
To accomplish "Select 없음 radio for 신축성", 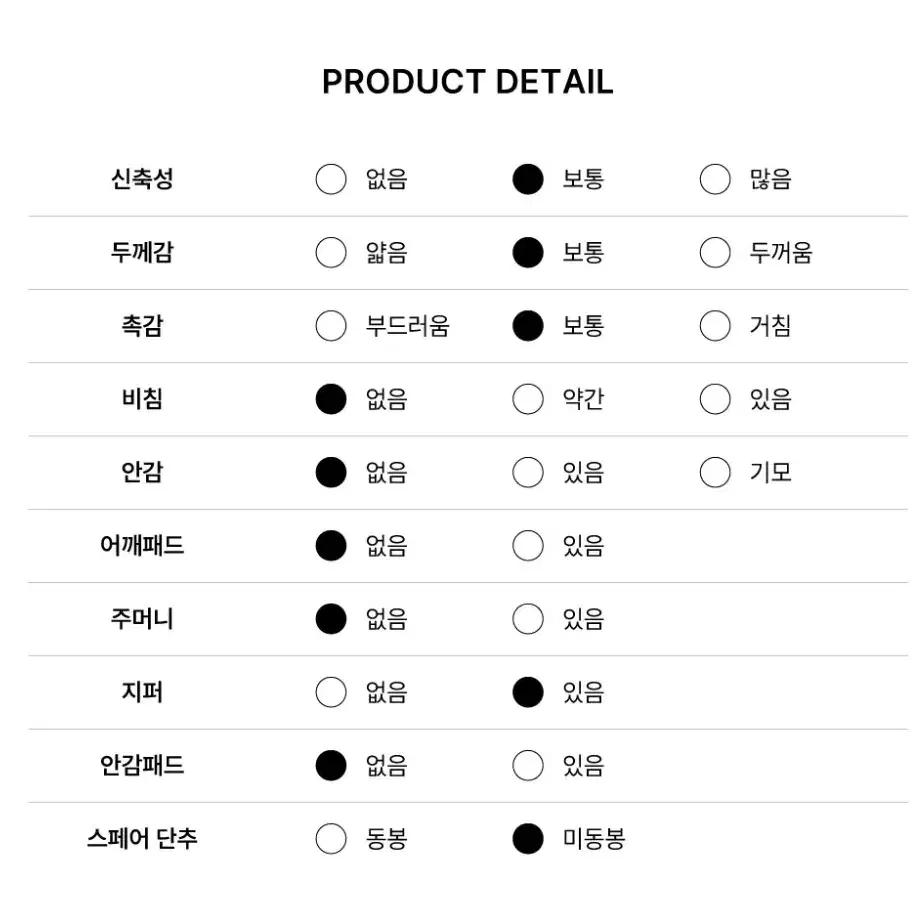I will point(331,179).
